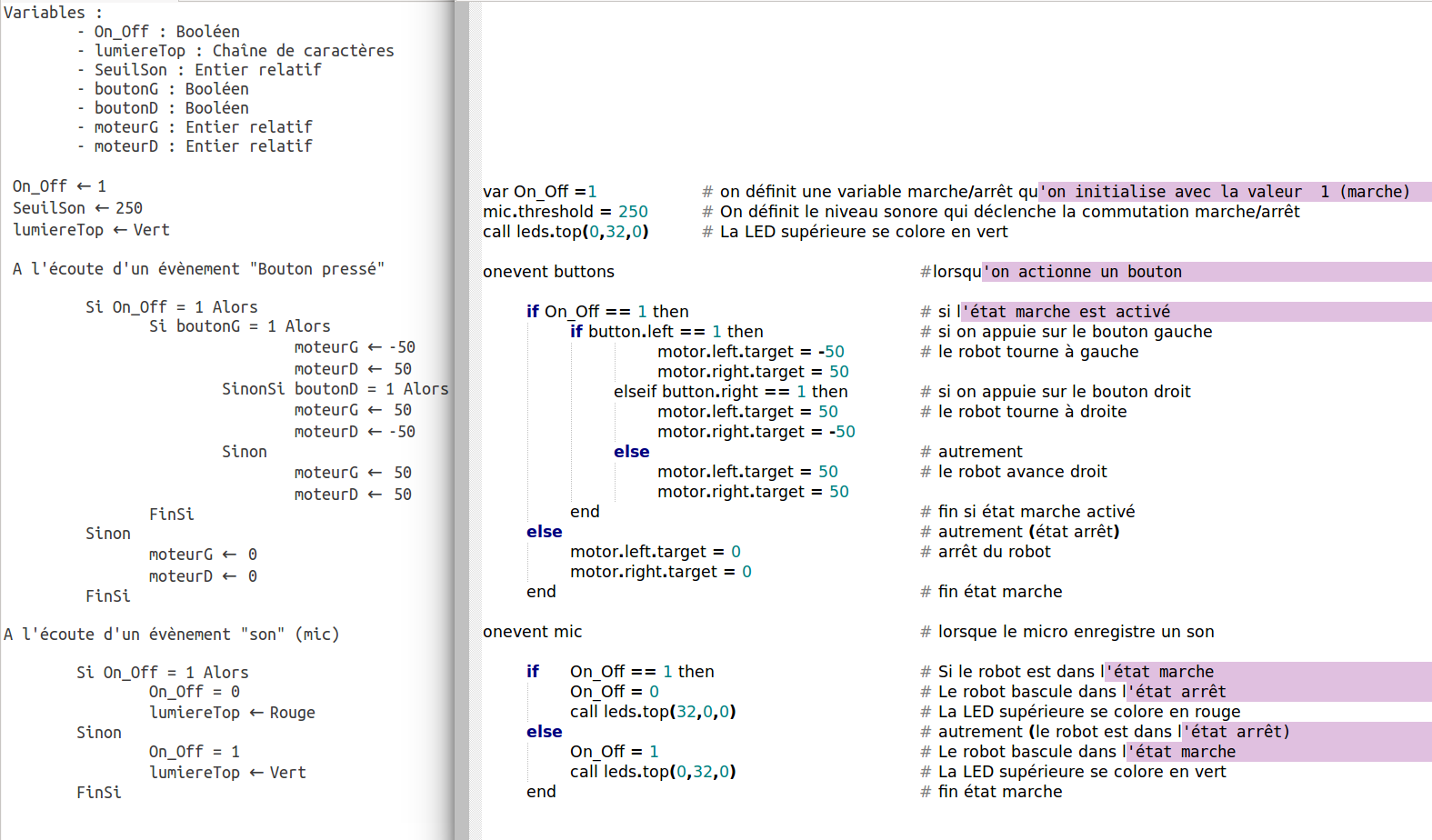
Task: Select the "moteurG ← -50" assignment
Action: (x=355, y=347)
